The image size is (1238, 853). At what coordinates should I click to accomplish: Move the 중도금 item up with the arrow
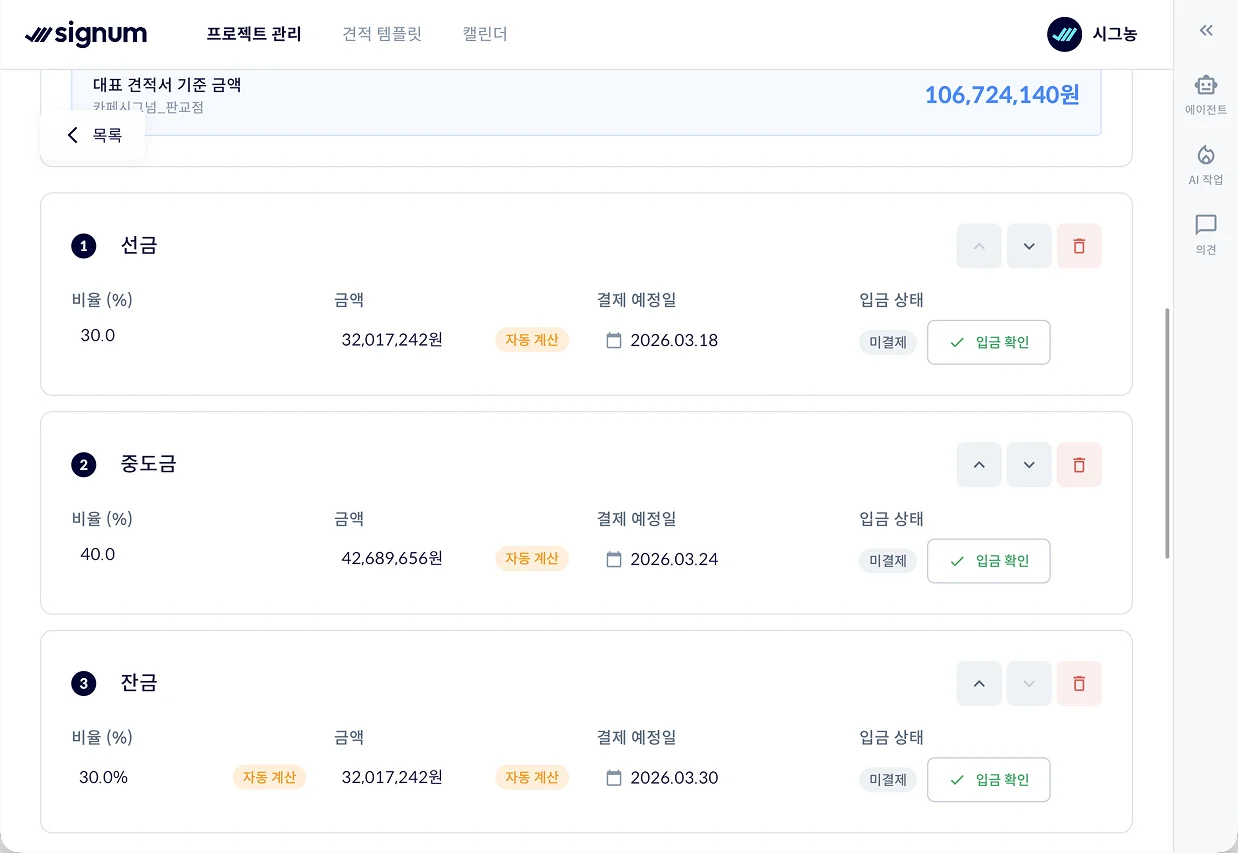pos(978,464)
